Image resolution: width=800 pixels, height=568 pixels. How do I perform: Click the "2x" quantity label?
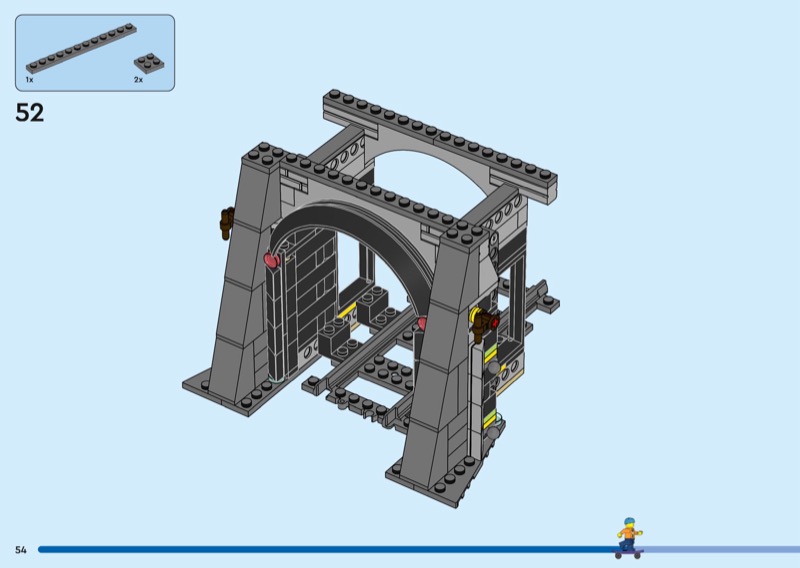click(139, 78)
